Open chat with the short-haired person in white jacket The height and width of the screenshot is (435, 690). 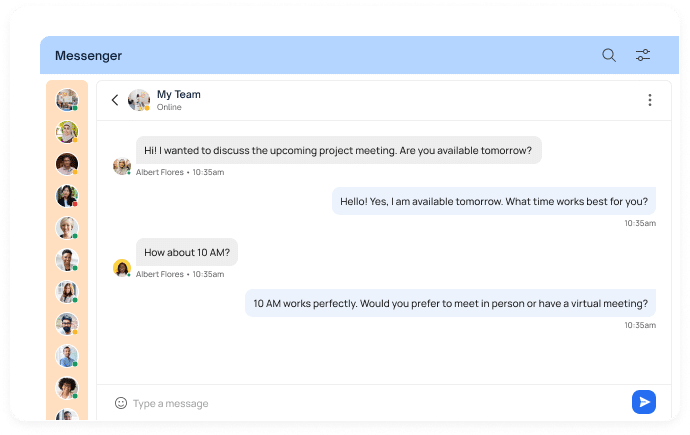pyautogui.click(x=67, y=260)
